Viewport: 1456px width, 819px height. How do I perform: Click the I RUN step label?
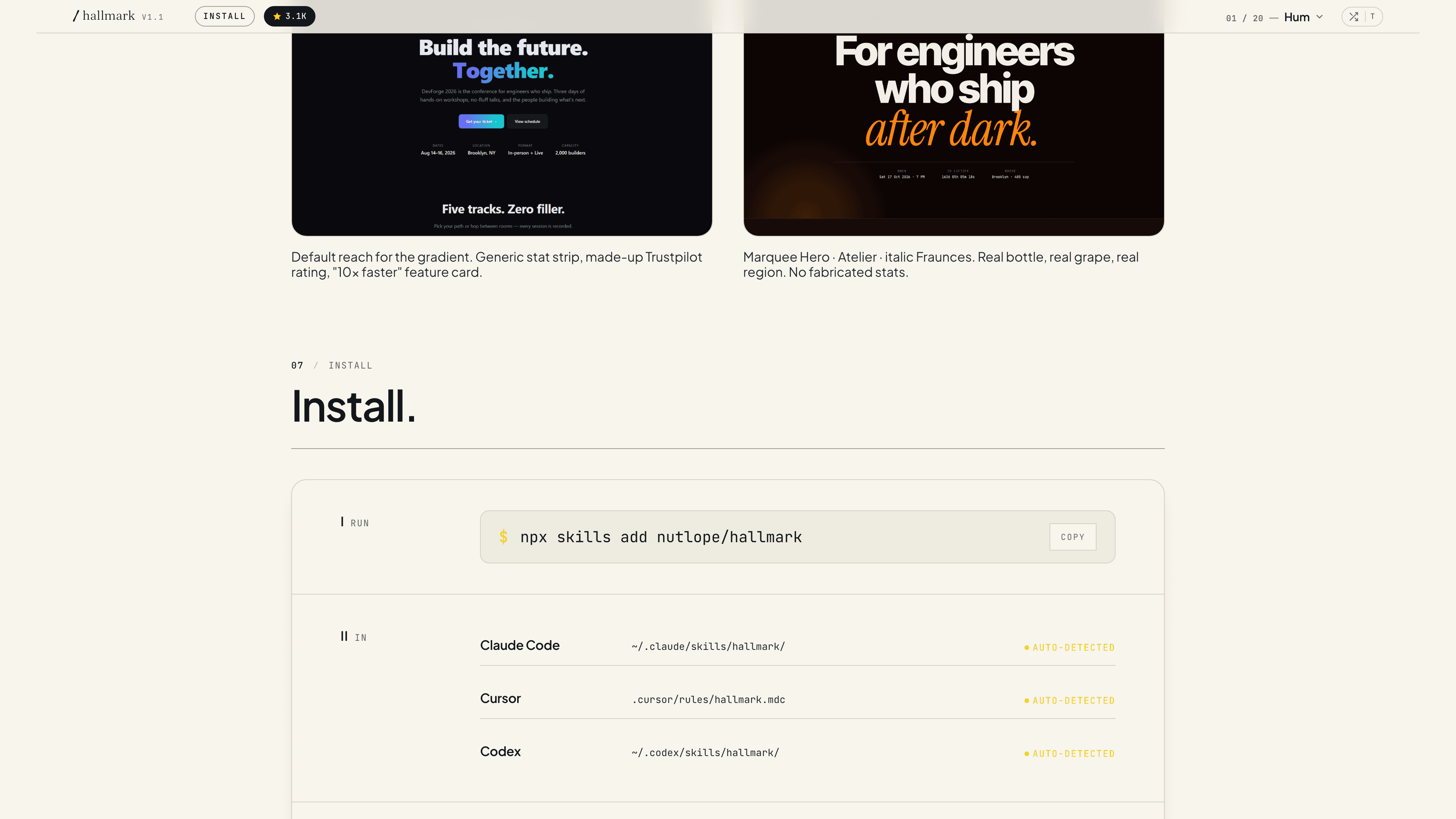tap(355, 523)
